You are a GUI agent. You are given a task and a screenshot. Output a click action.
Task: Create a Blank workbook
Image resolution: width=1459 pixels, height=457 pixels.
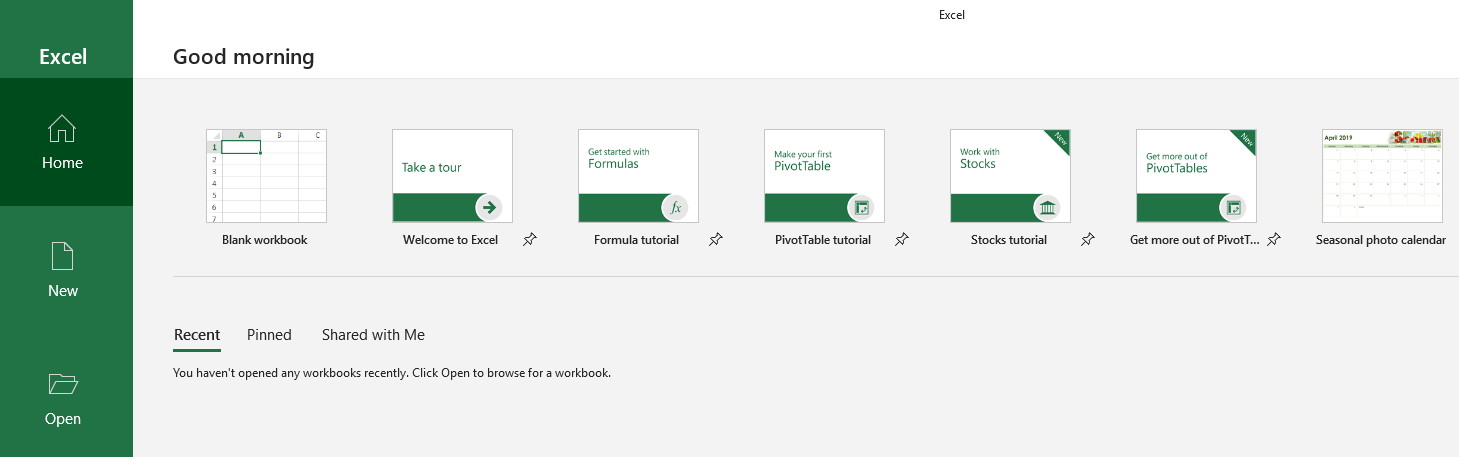[266, 176]
